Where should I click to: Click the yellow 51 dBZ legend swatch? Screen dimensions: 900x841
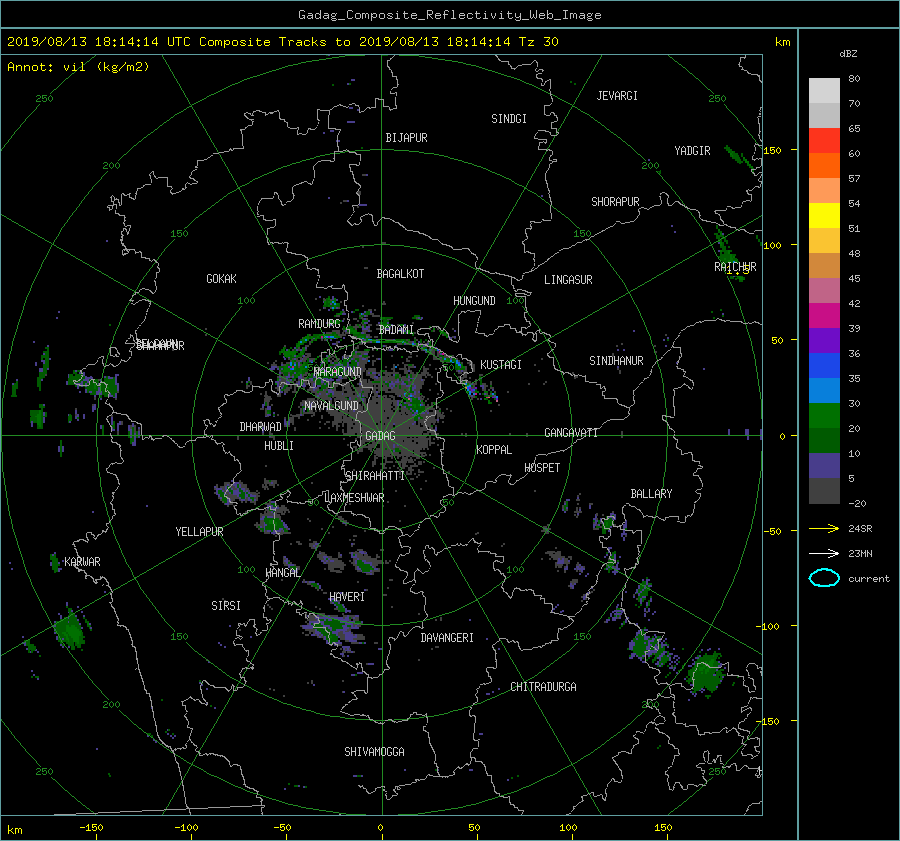(824, 216)
